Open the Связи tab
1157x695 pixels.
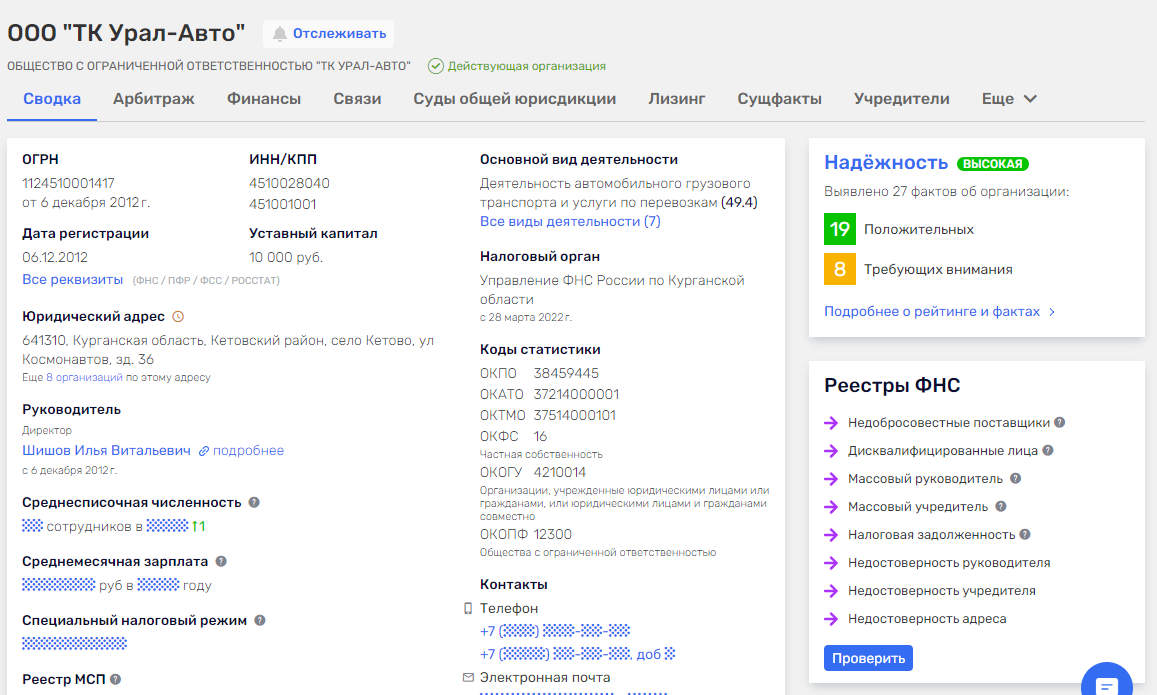pos(357,99)
